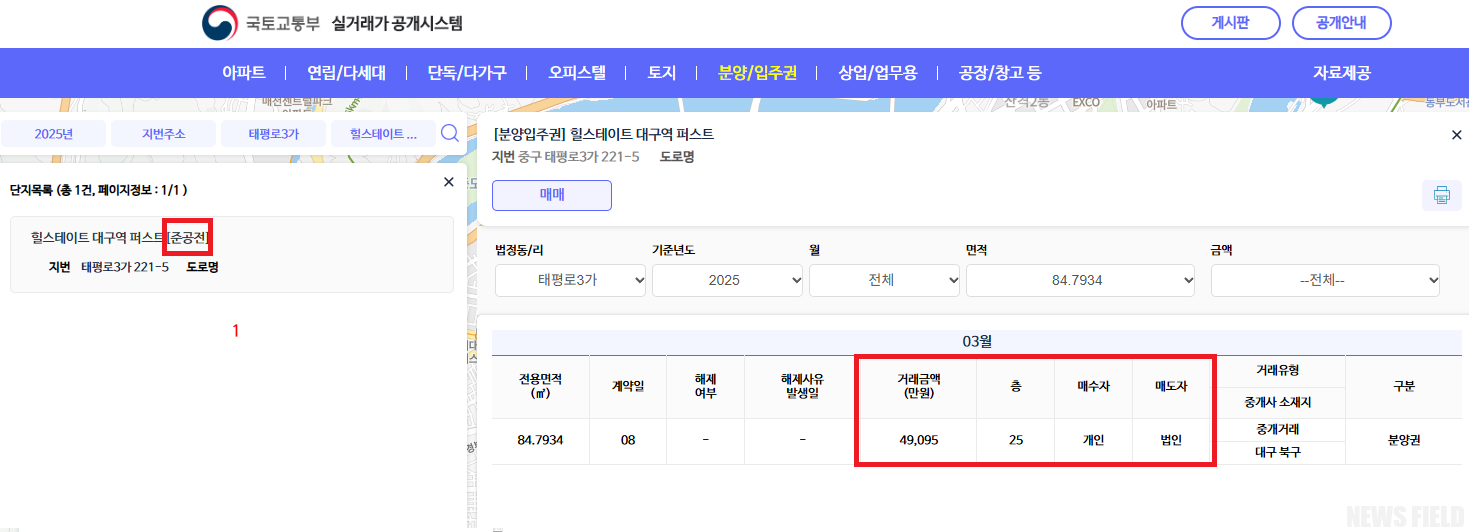Open the 공개안내 button
The height and width of the screenshot is (532, 1470).
point(1341,23)
